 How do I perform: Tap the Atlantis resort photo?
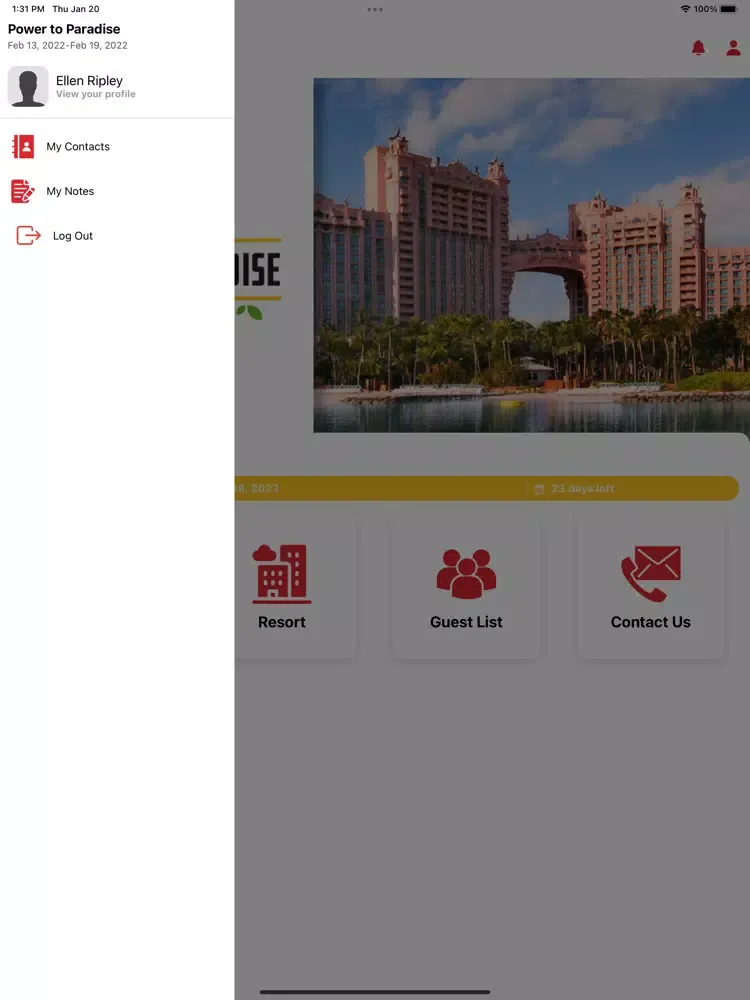tap(531, 255)
